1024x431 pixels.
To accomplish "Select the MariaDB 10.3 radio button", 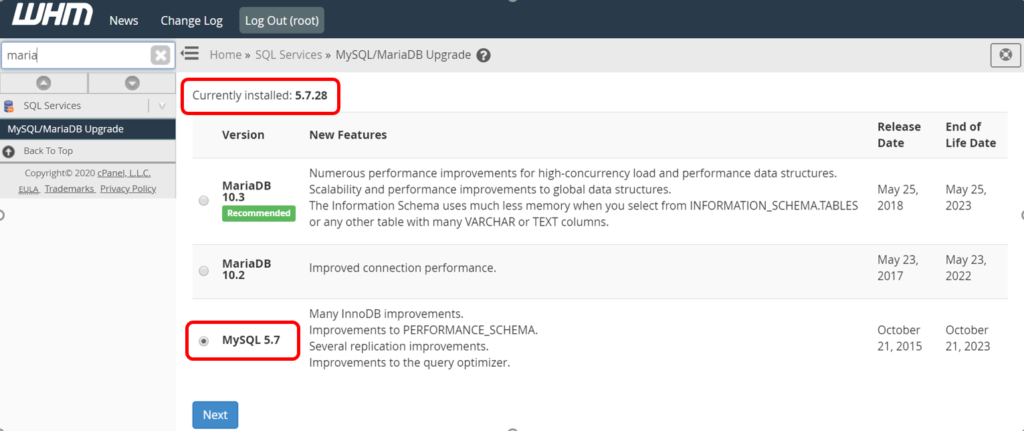I will point(204,200).
